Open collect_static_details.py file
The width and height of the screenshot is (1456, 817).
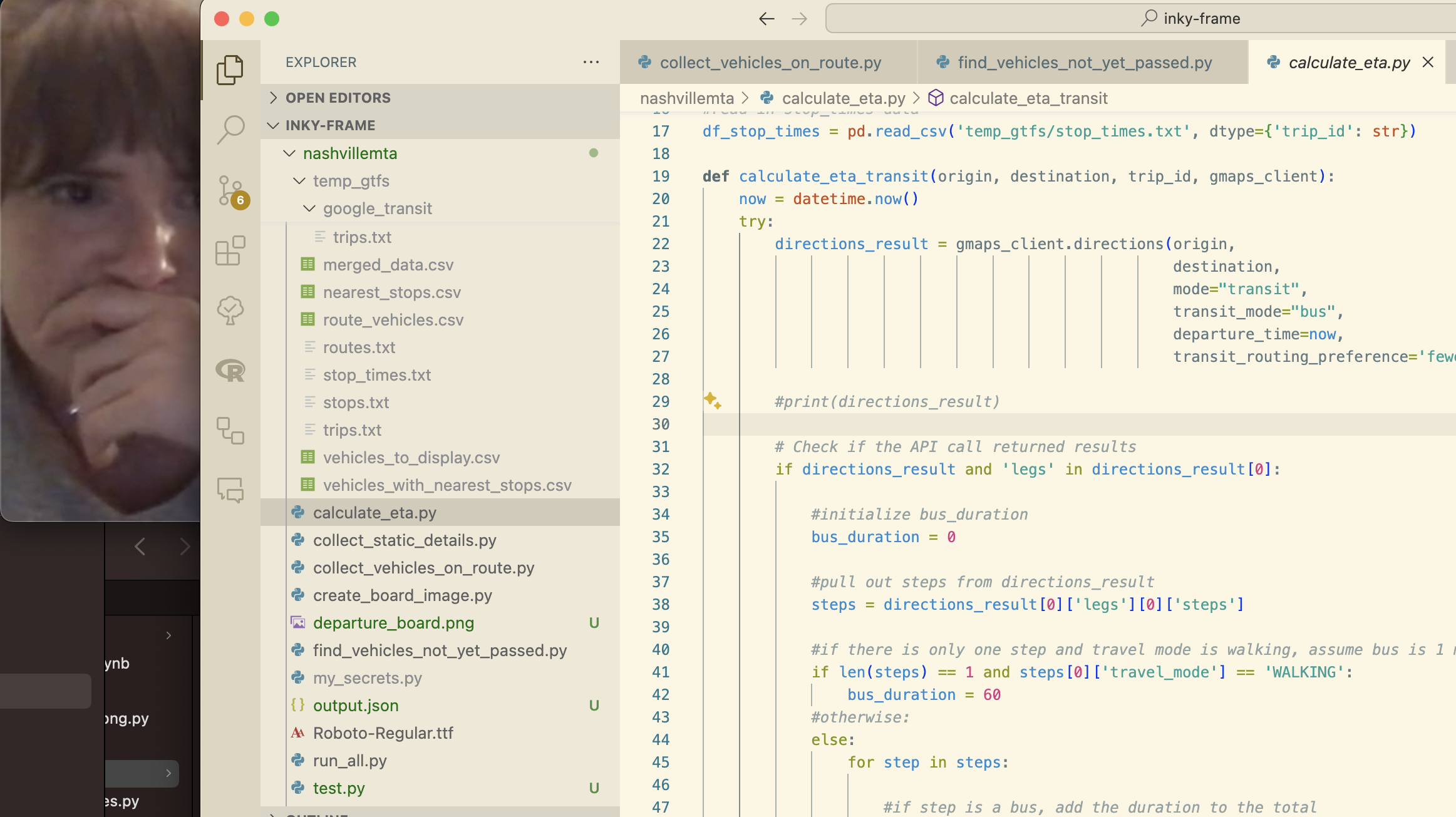click(x=440, y=540)
